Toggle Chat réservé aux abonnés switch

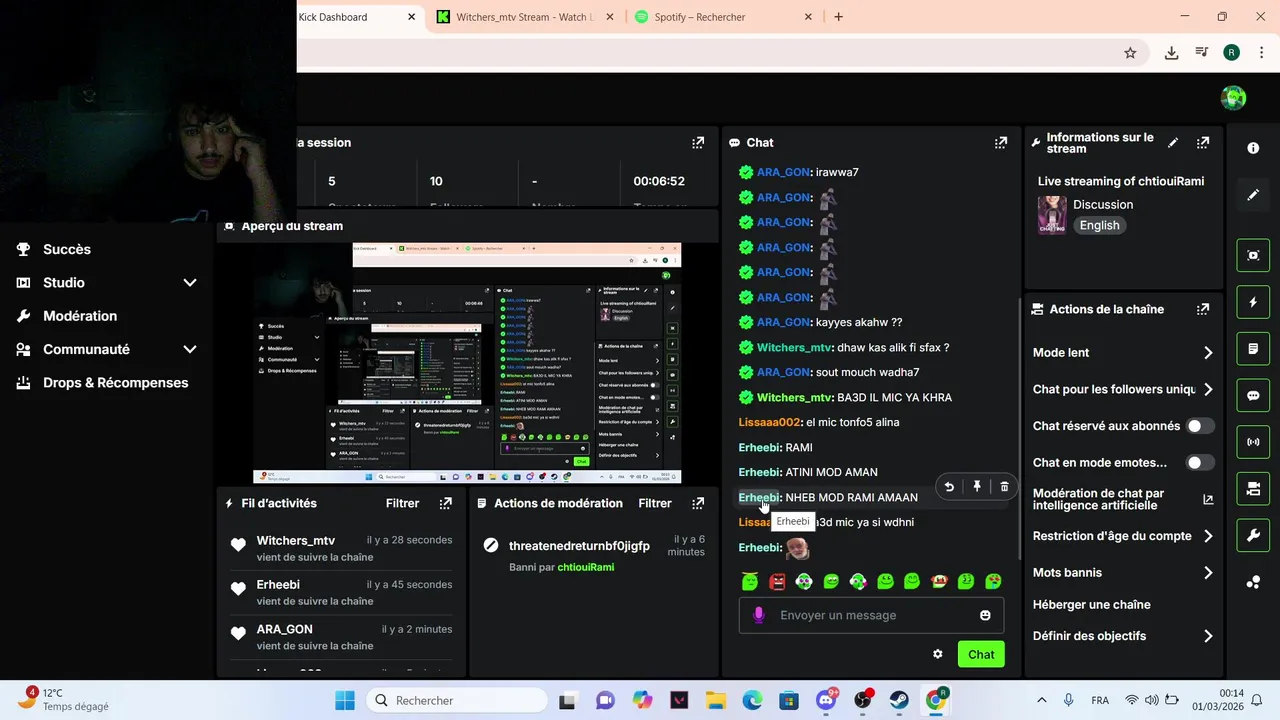click(x=1200, y=426)
